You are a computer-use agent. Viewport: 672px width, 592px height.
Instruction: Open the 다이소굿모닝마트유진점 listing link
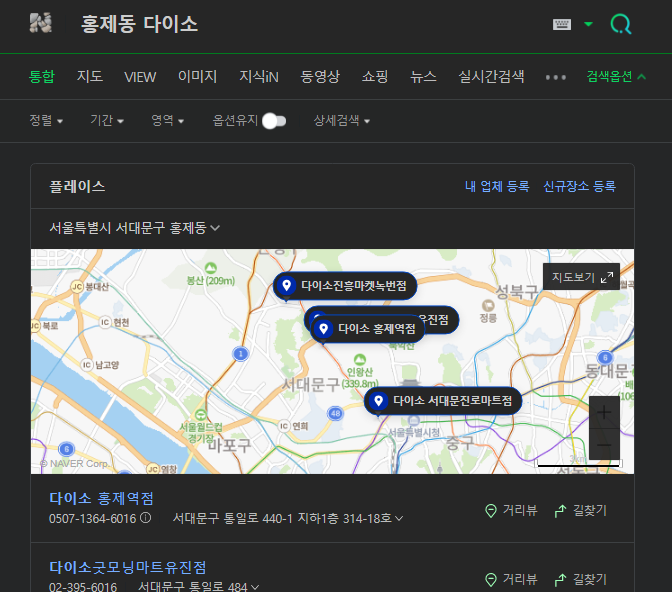128,567
